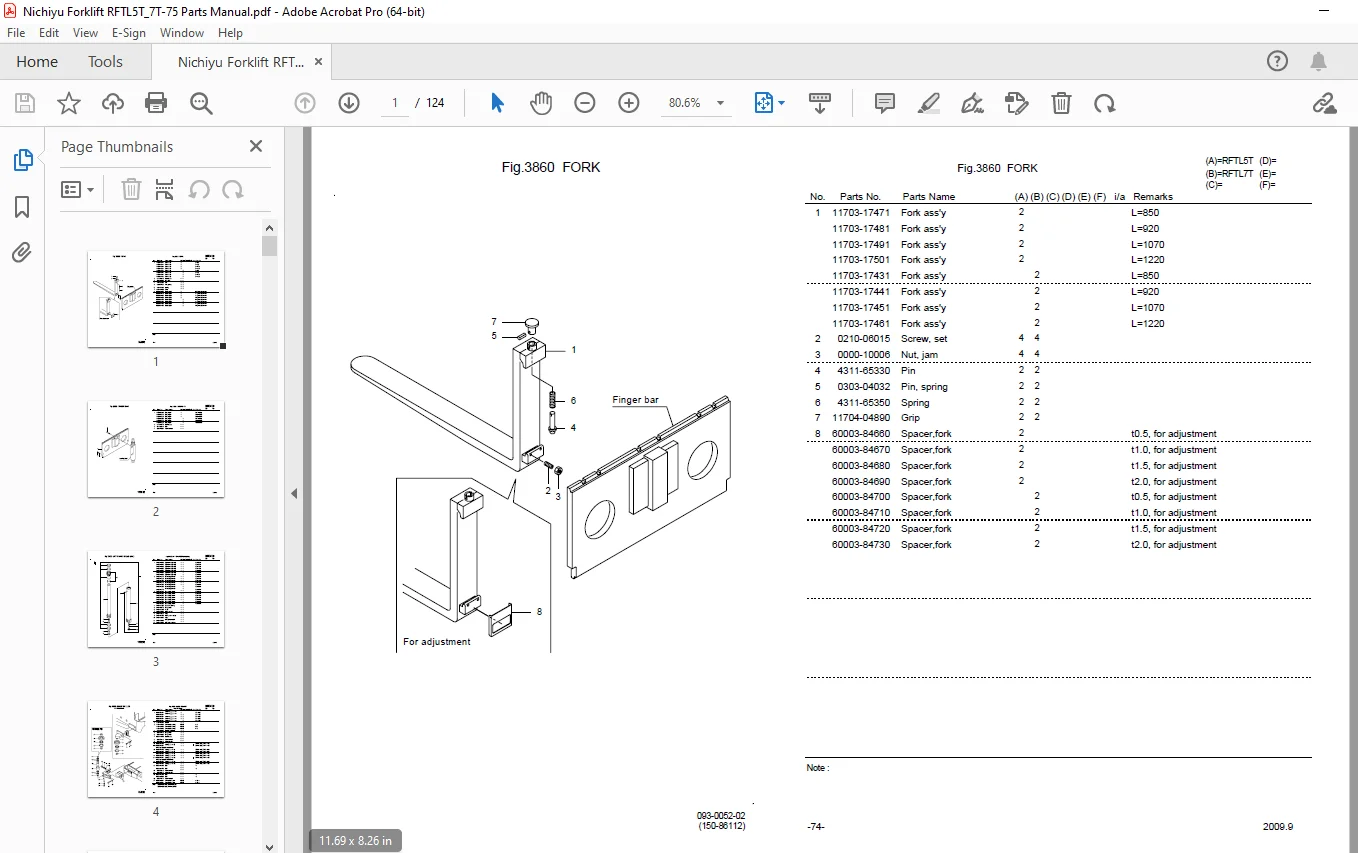
Task: Click the 'Pin, spring' parts name
Action: click(924, 387)
